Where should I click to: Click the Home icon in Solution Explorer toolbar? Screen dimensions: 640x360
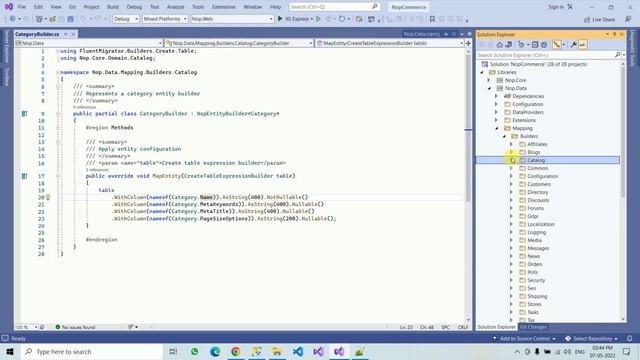coord(499,45)
